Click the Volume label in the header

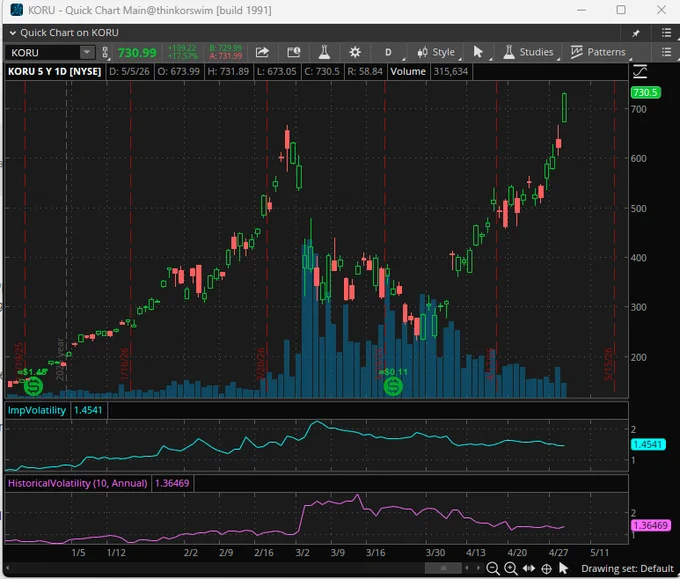408,72
